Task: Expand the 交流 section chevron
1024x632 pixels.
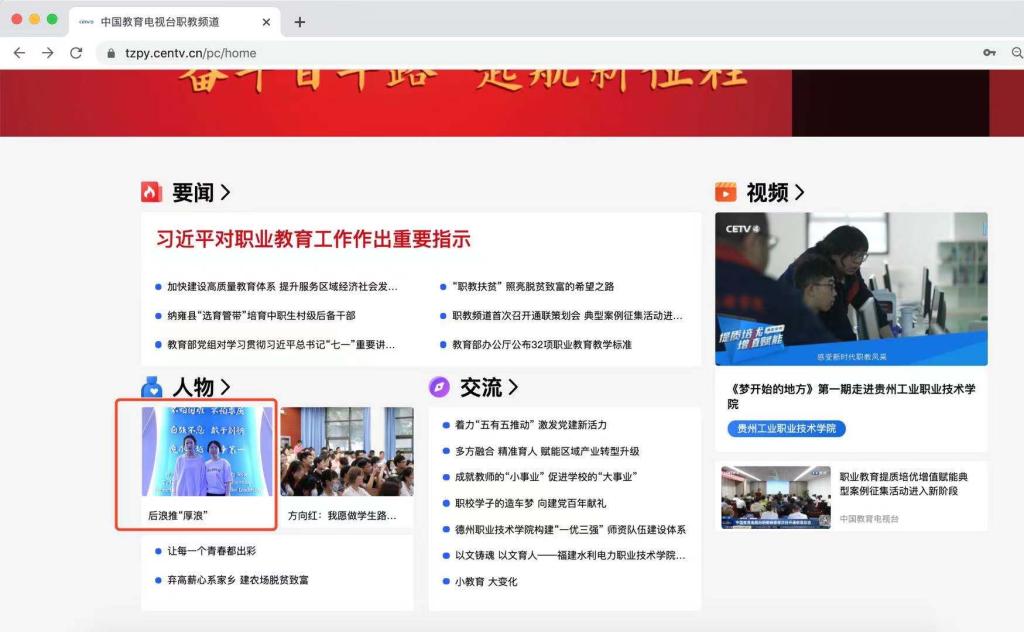Action: tap(513, 387)
